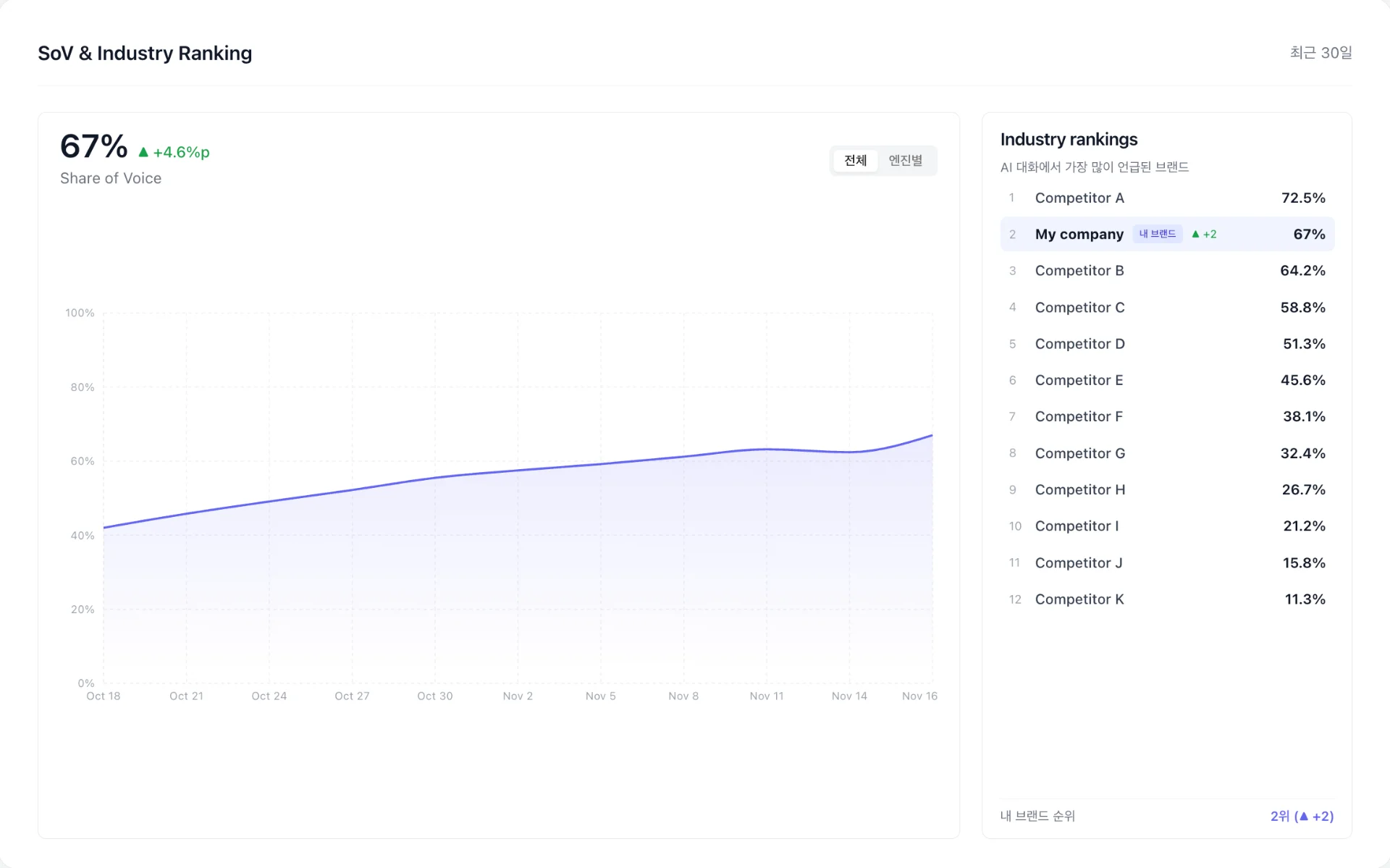1390x868 pixels.
Task: Open Competitor C ranking entry
Action: 1079,307
